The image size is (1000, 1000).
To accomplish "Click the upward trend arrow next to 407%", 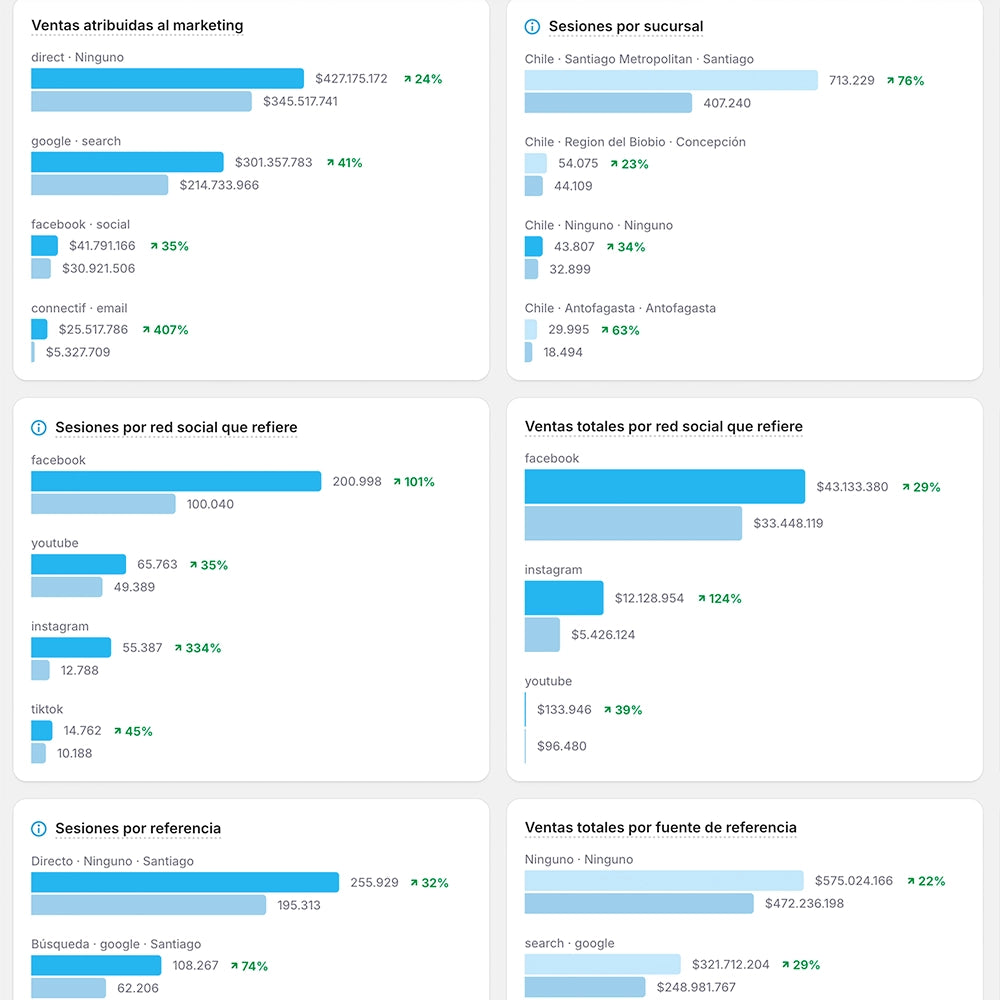I will point(146,330).
